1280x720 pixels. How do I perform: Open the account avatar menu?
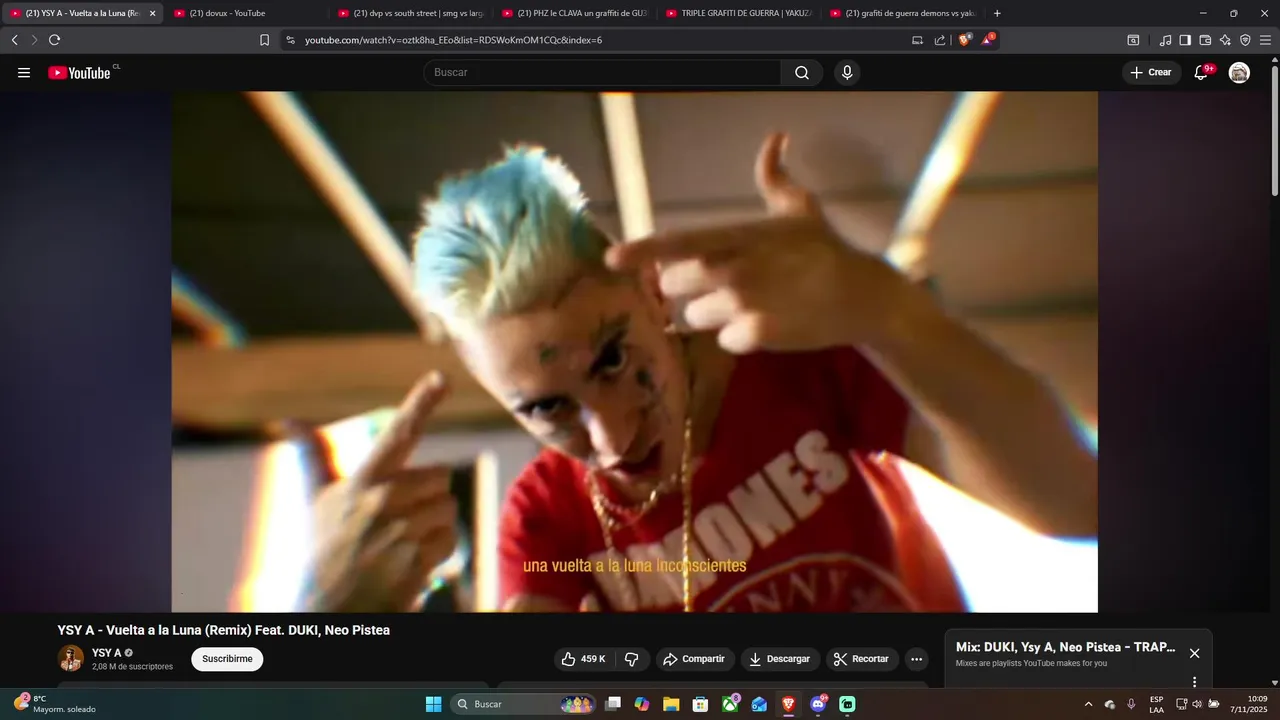pyautogui.click(x=1239, y=72)
